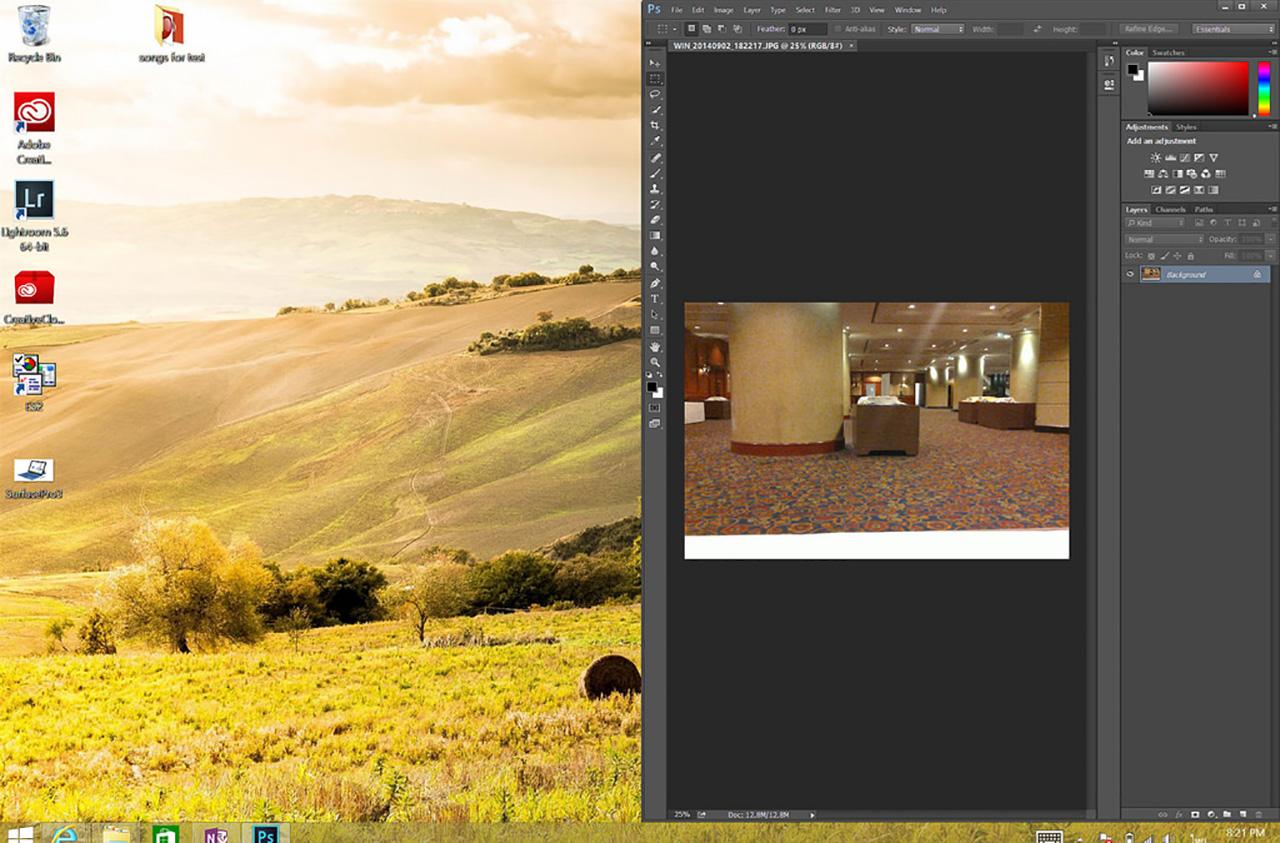Select the Zoom tool
Image resolution: width=1280 pixels, height=843 pixels.
655,361
